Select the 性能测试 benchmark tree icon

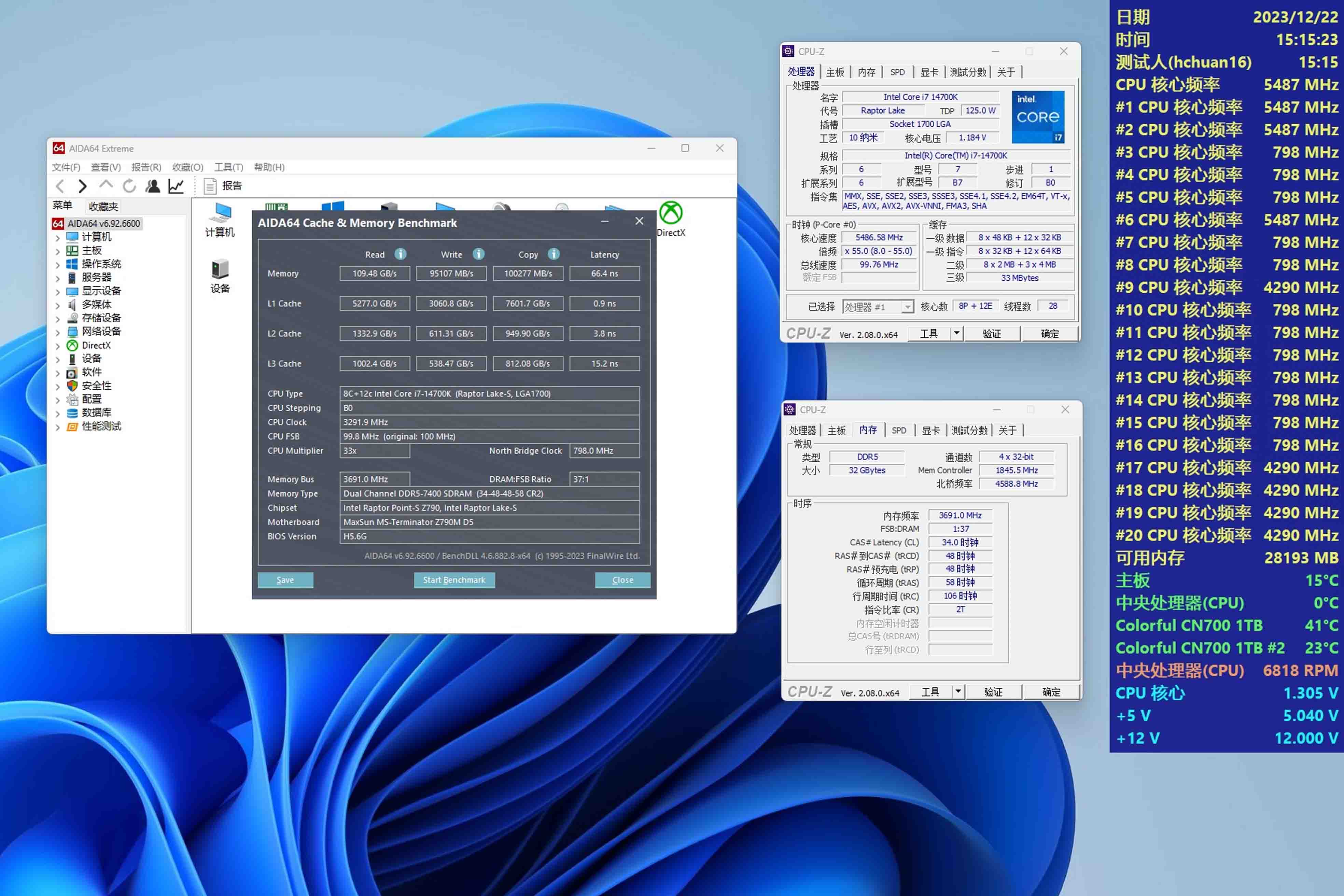[x=73, y=426]
